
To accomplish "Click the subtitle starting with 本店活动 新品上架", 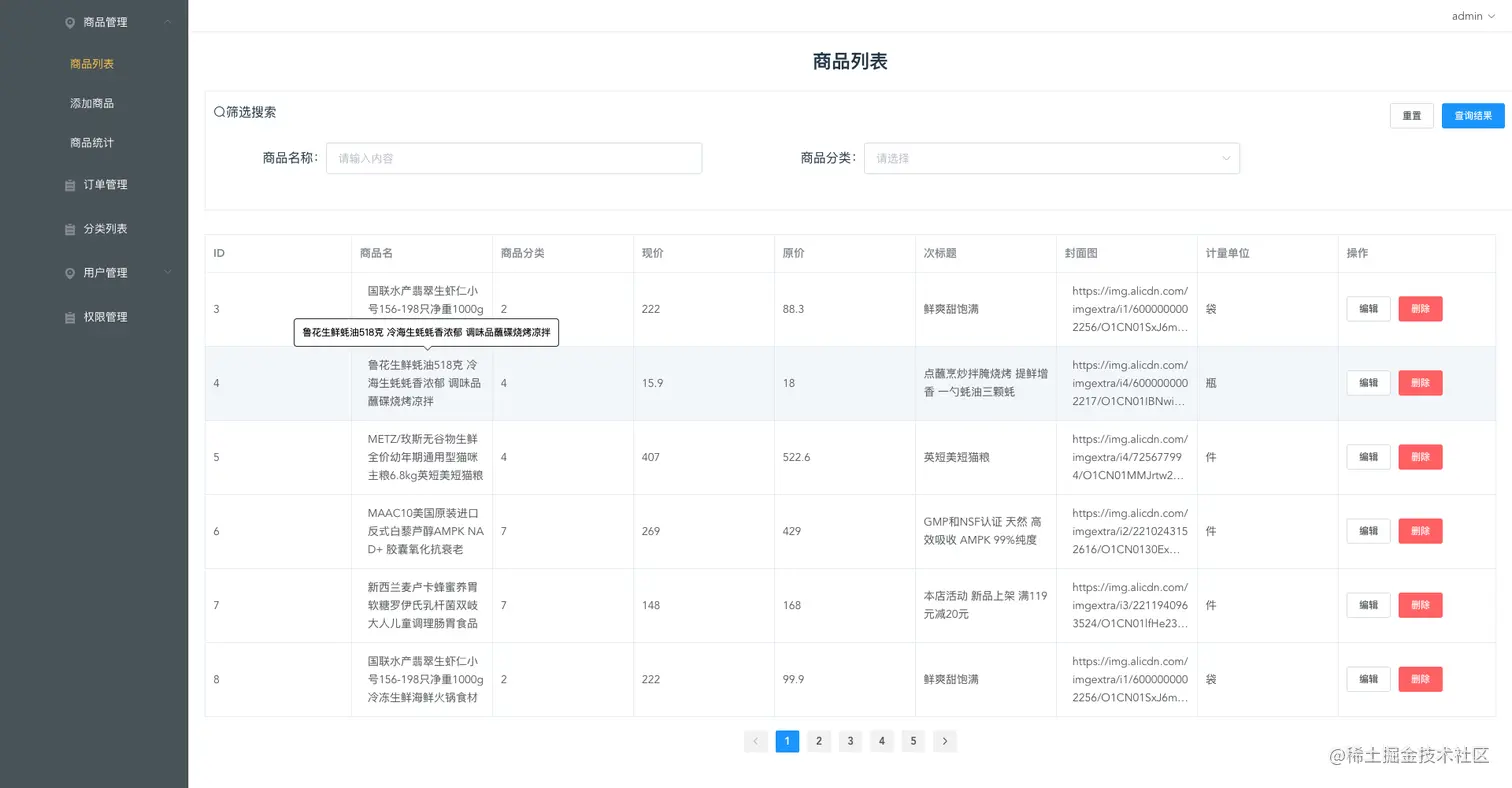I will coord(986,605).
